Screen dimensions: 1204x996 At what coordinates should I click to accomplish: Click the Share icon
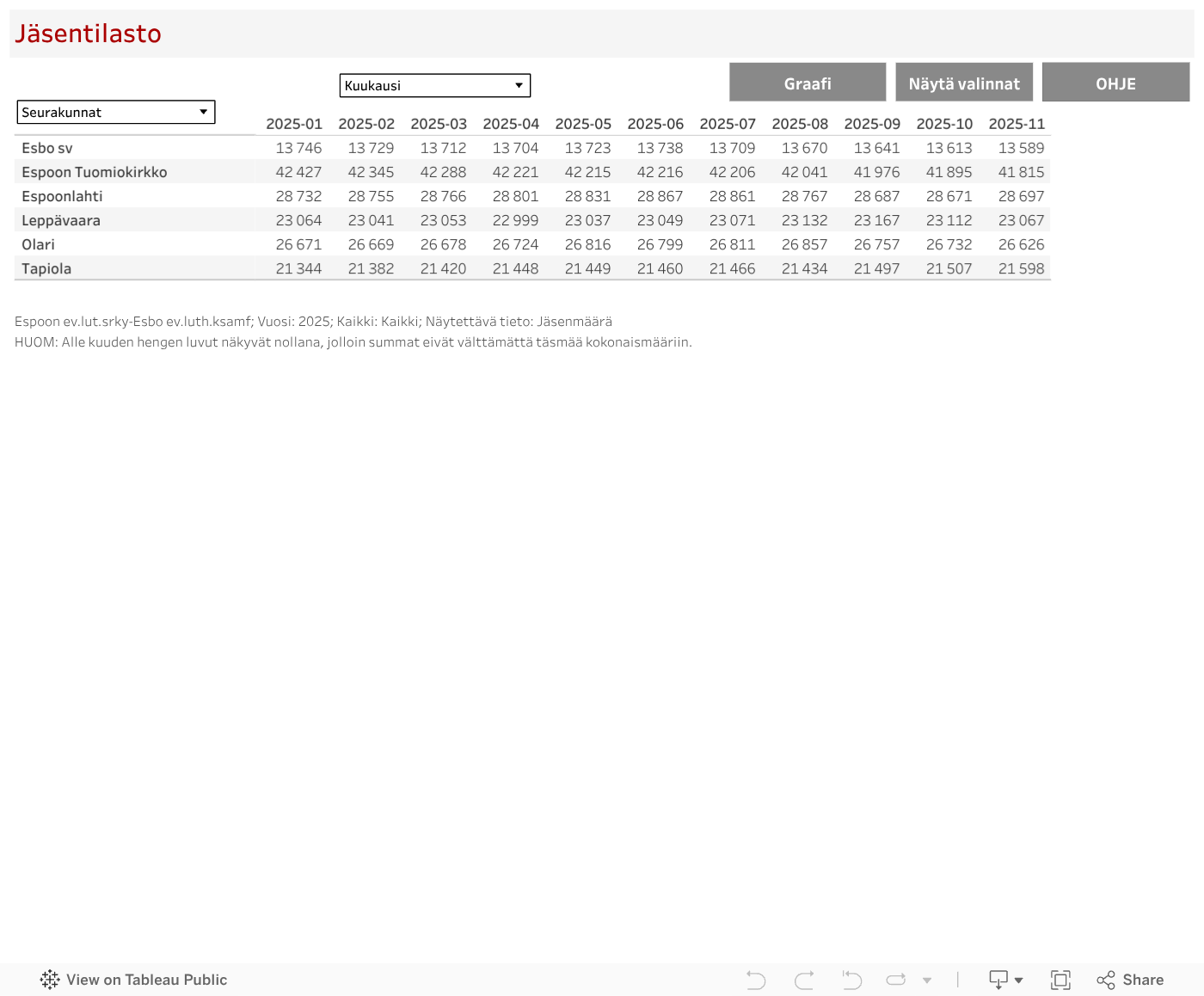[x=1130, y=980]
